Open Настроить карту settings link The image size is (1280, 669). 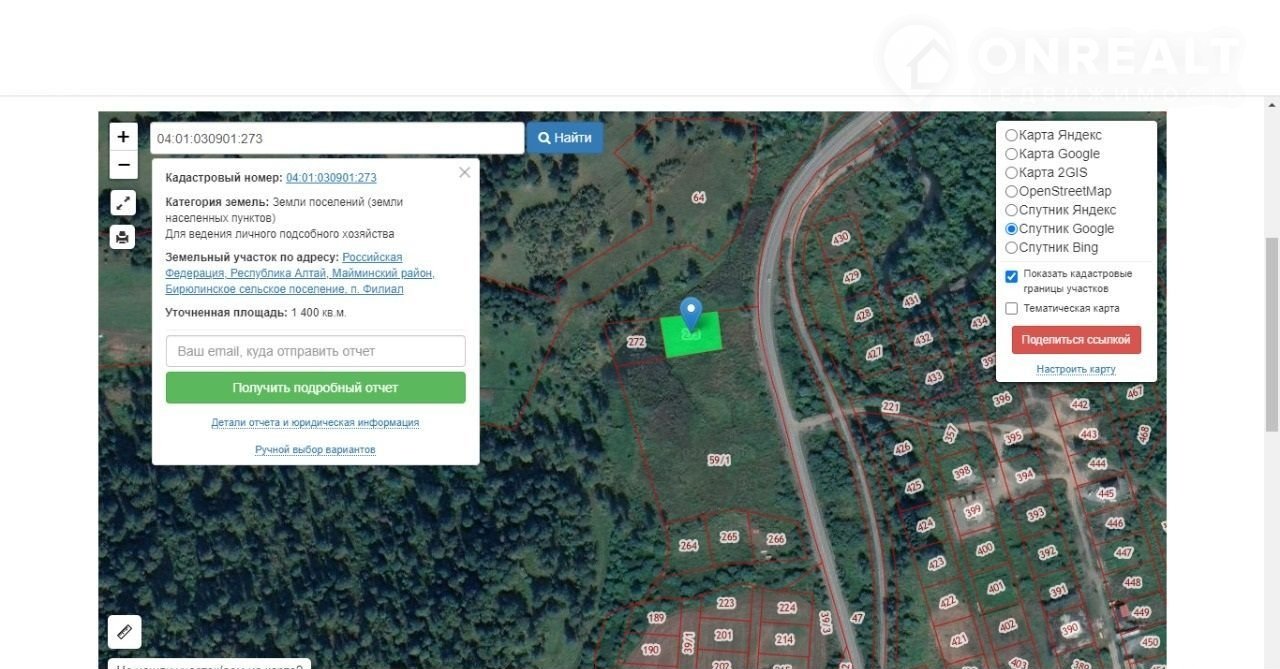1075,369
